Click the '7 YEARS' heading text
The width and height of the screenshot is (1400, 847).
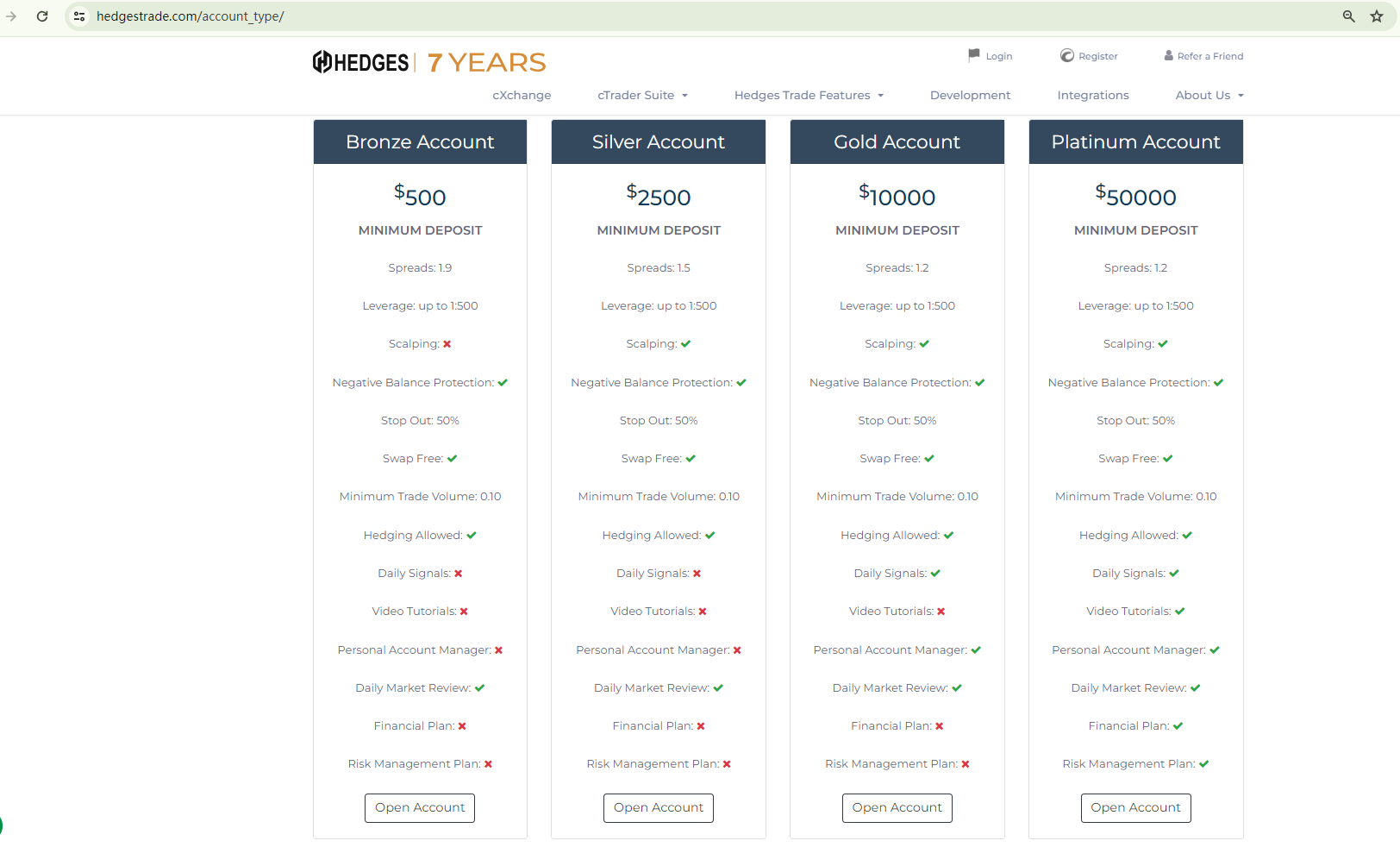(487, 62)
